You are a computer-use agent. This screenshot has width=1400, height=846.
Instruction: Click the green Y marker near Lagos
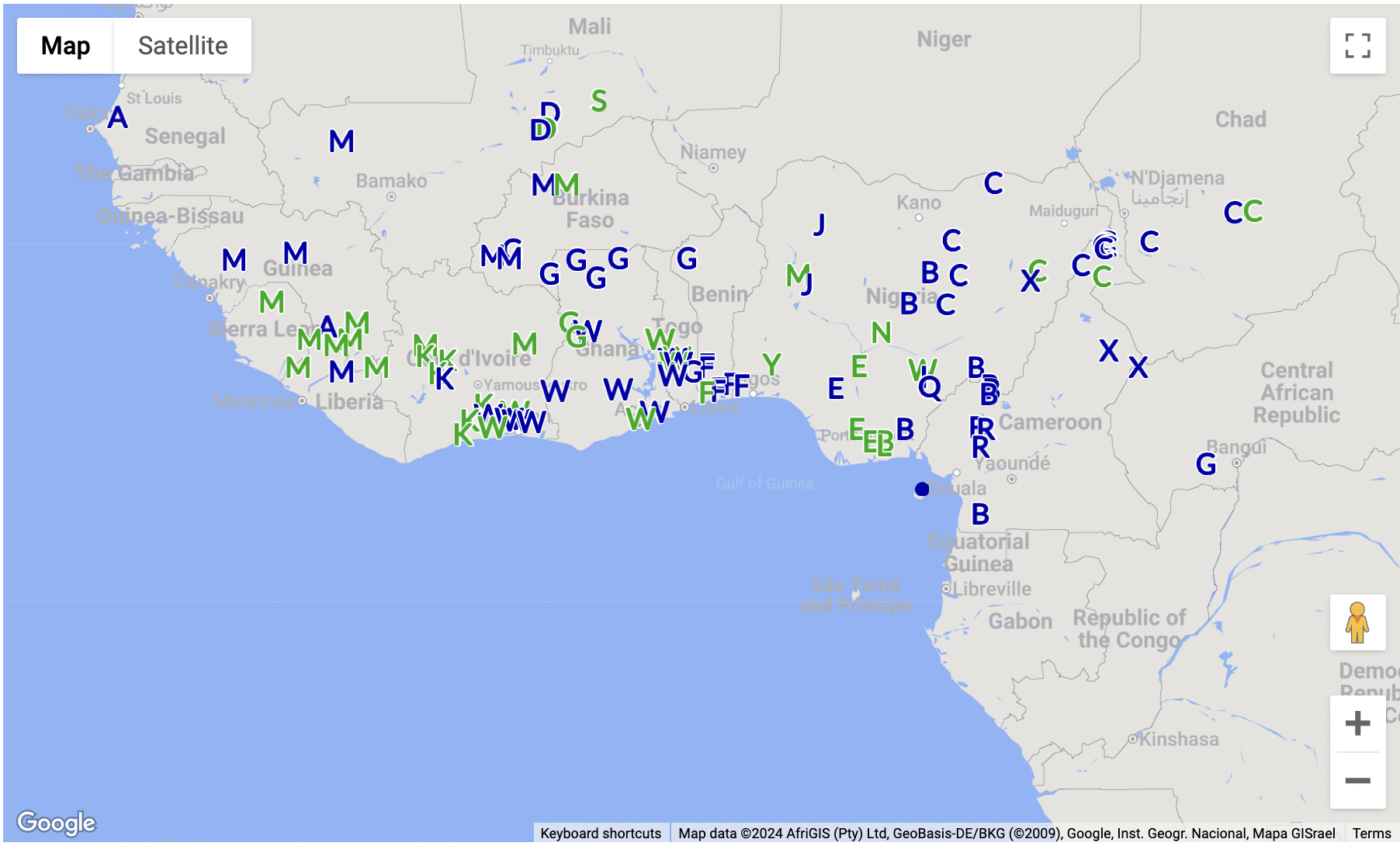[771, 364]
